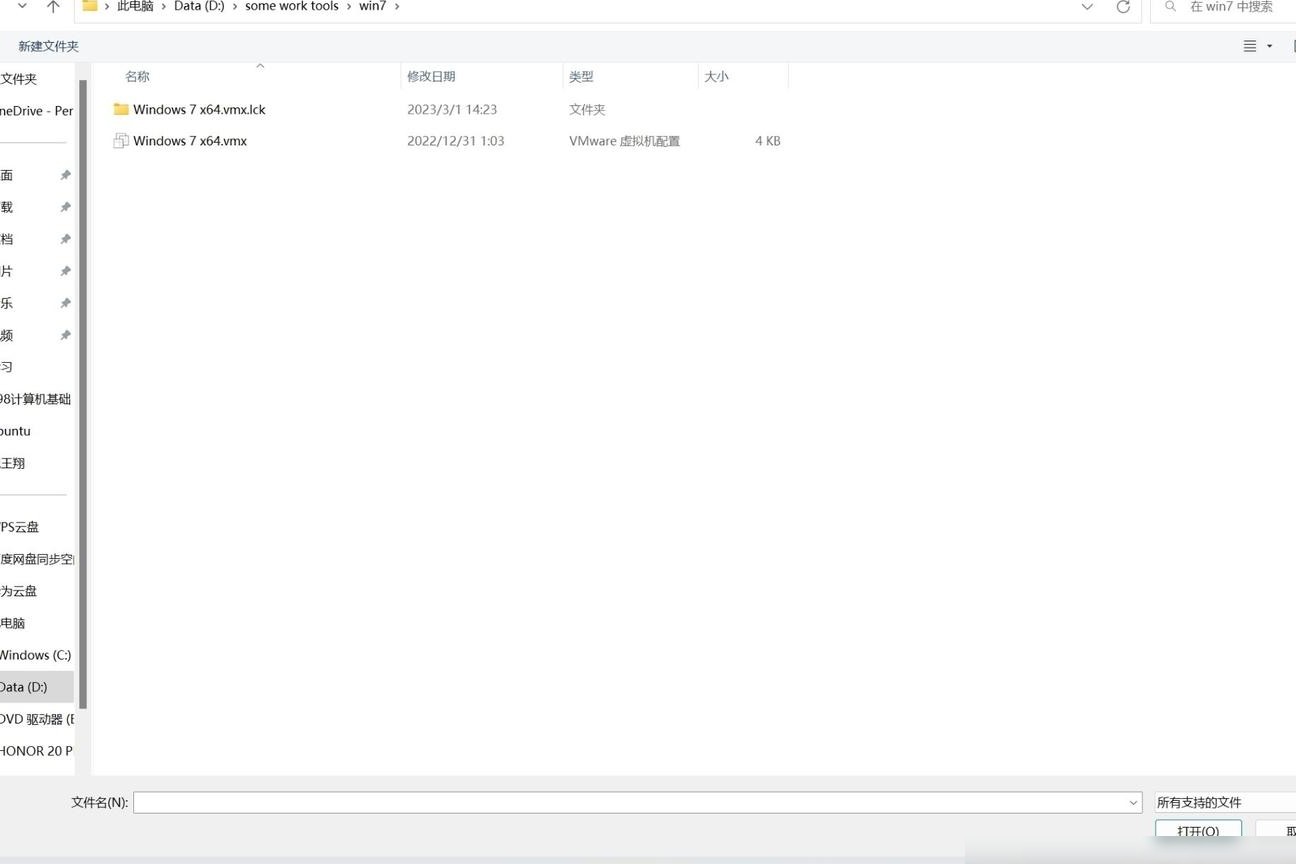Select Windows (C:) drive in the sidebar
1296x864 pixels.
37,655
